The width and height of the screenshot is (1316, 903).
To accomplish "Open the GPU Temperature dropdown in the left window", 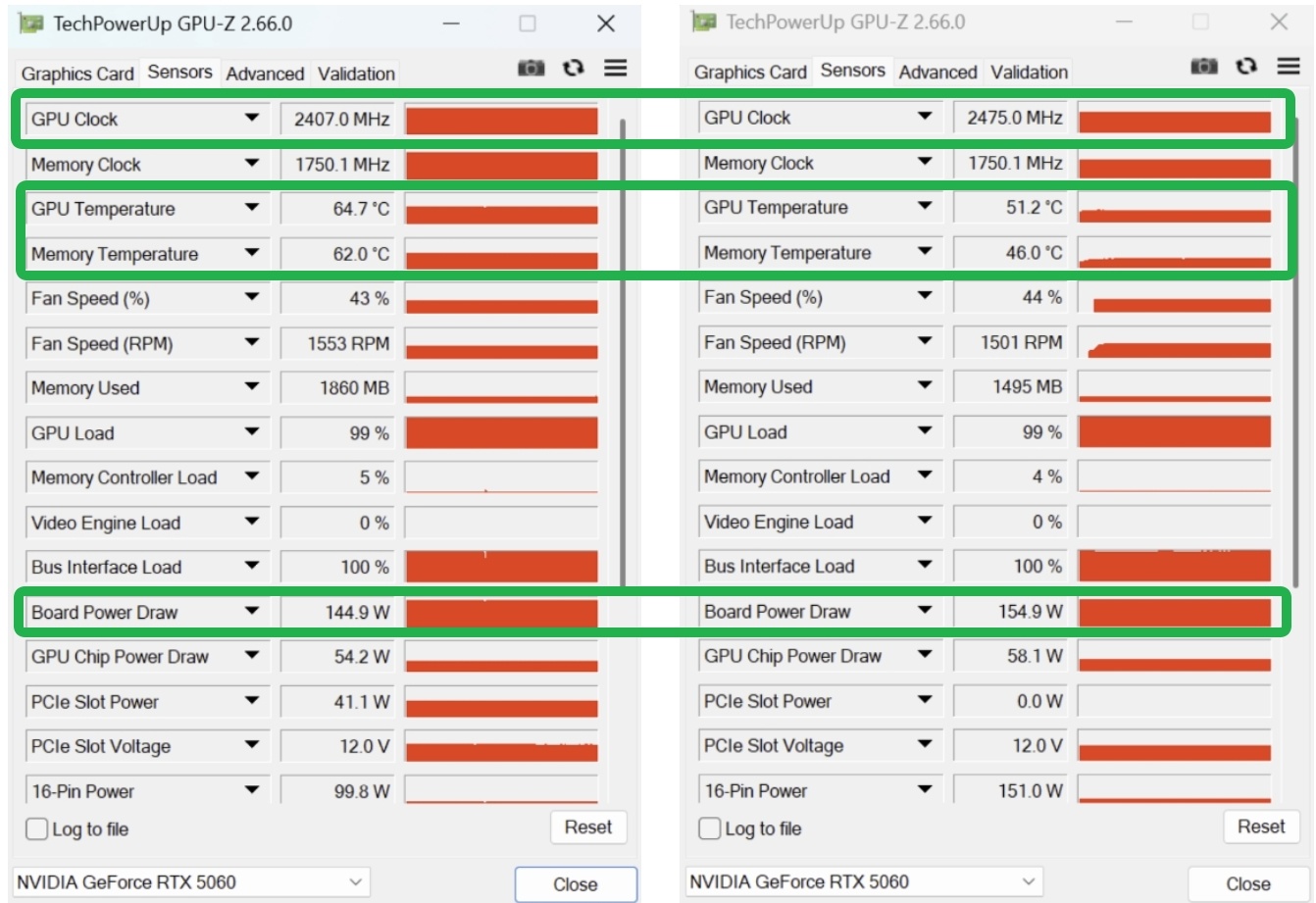I will pos(252,209).
